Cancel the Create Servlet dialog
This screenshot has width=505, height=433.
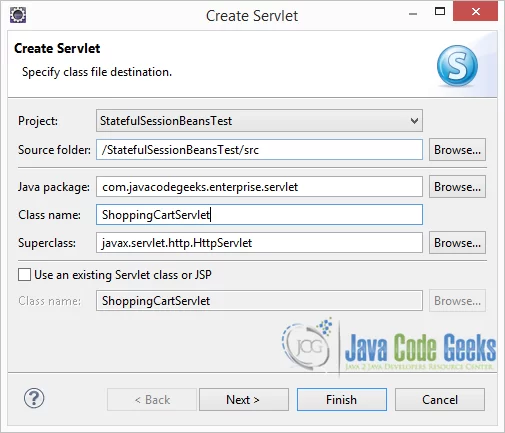pos(440,399)
